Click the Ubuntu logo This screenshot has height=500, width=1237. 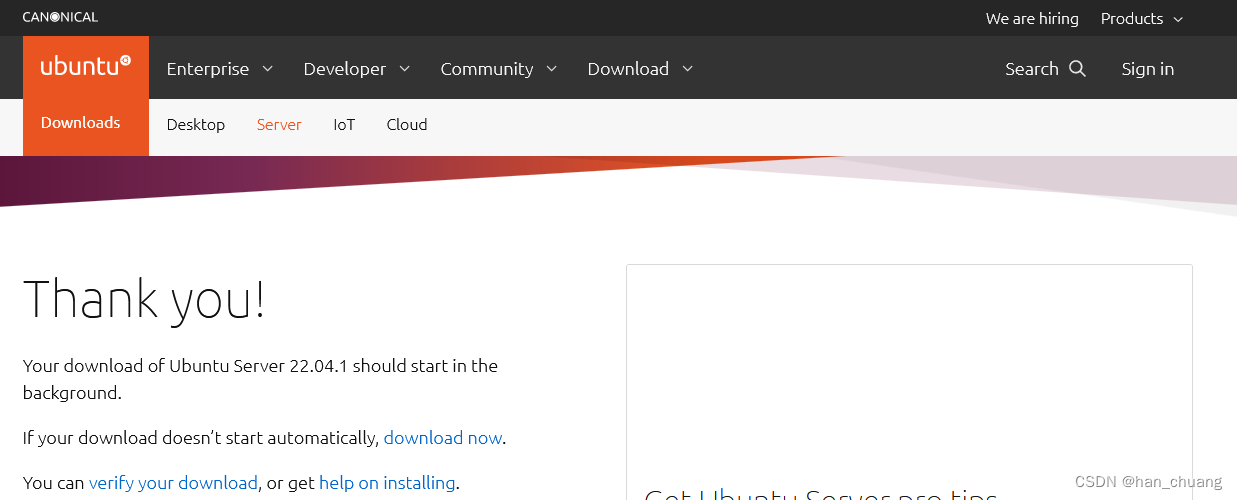86,67
